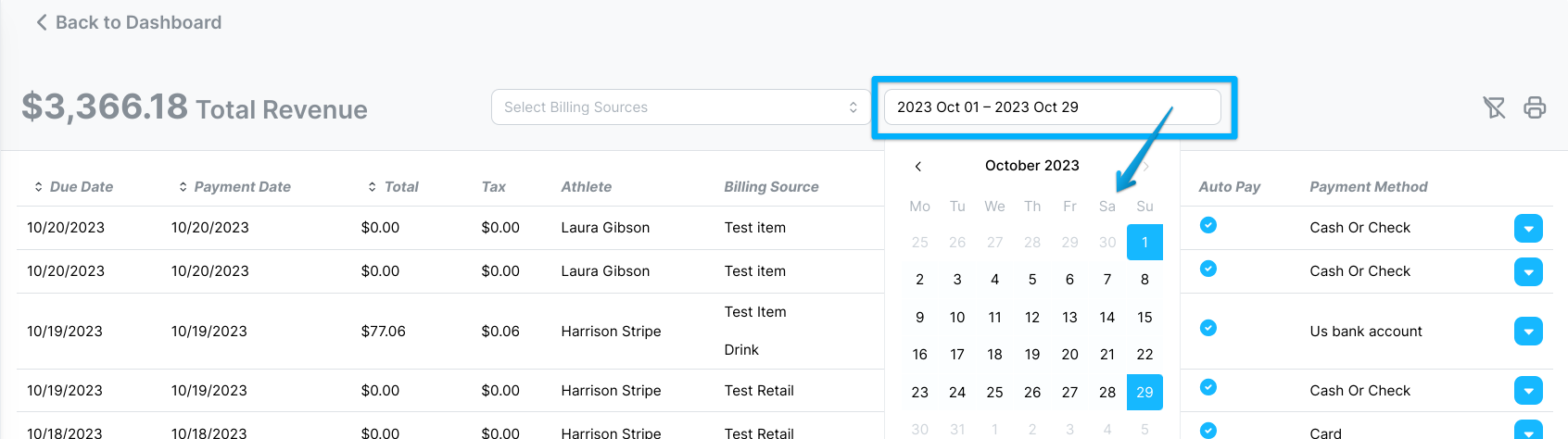This screenshot has width=1568, height=439.
Task: Click the Payment Method column header
Action: pyautogui.click(x=1369, y=187)
